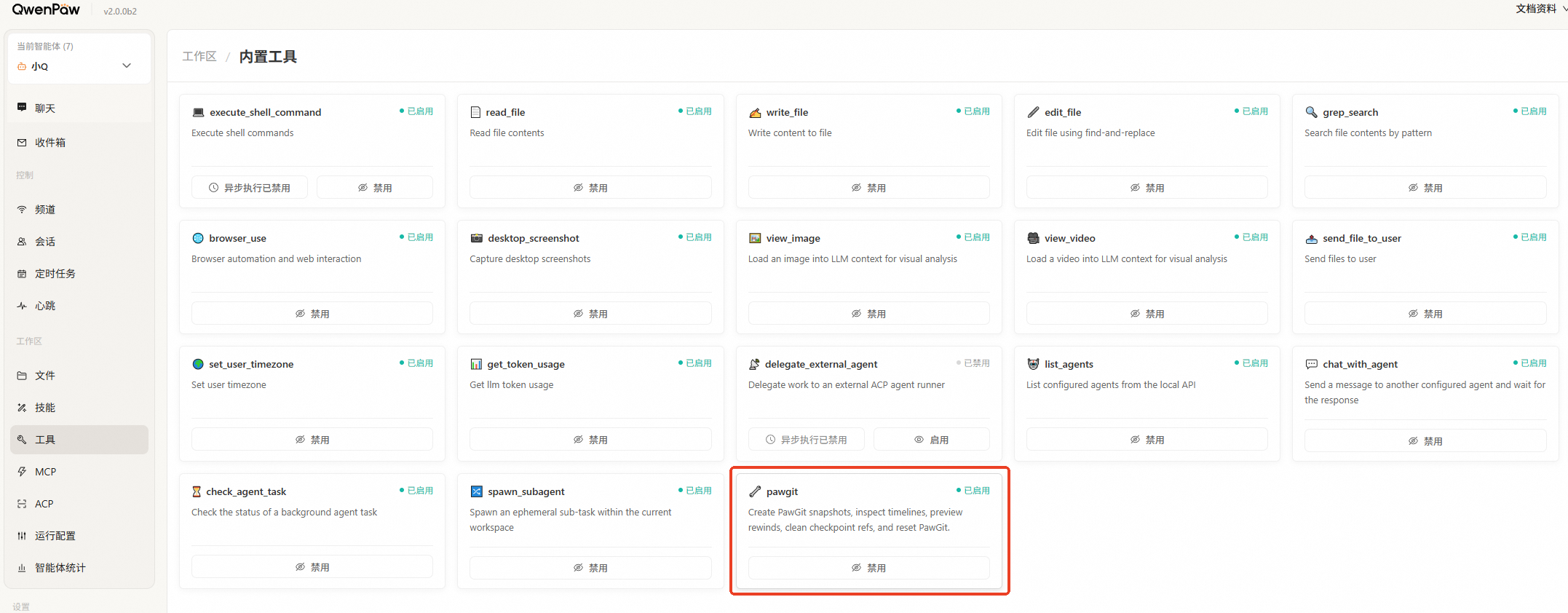Disable the list_agents tool

[1147, 439]
